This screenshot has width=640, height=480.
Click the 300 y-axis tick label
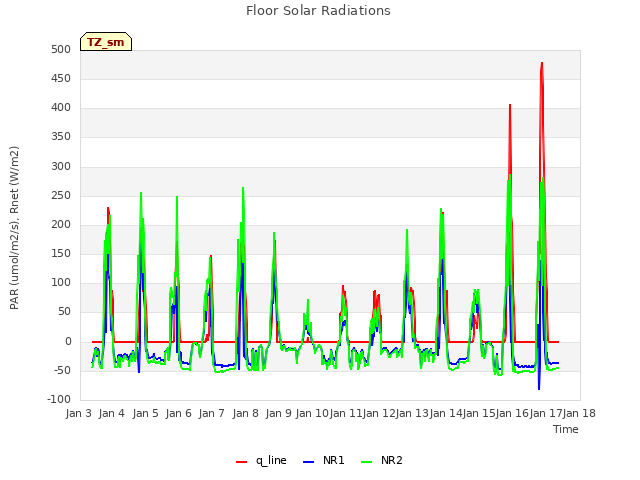point(61,167)
